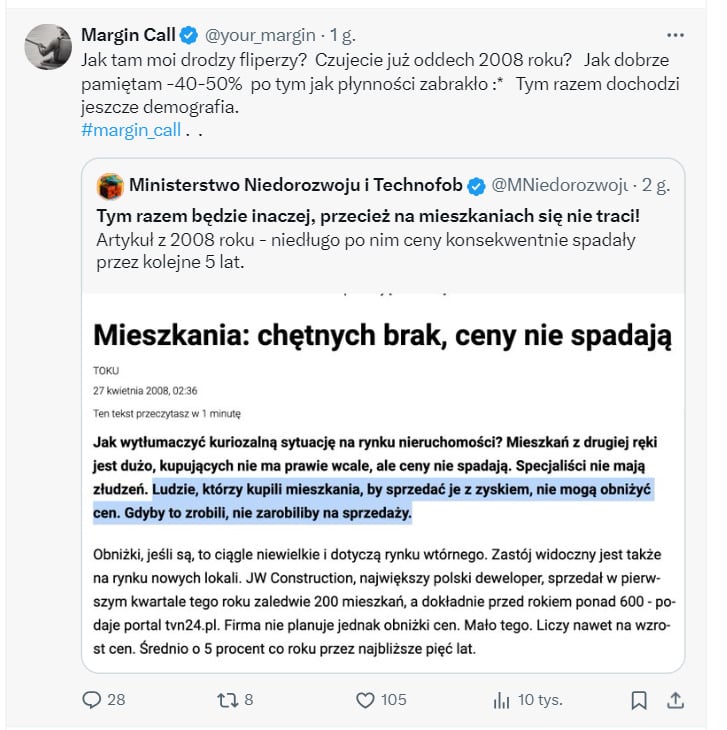Click the reply speech bubble icon
727x730 pixels.
(92, 699)
